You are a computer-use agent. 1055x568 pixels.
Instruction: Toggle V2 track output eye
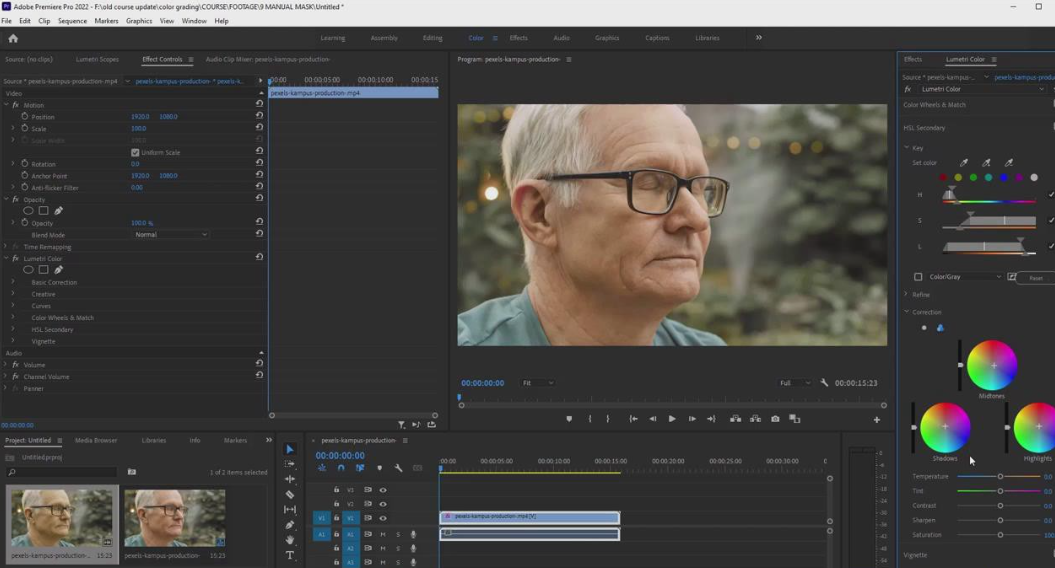pyautogui.click(x=383, y=504)
